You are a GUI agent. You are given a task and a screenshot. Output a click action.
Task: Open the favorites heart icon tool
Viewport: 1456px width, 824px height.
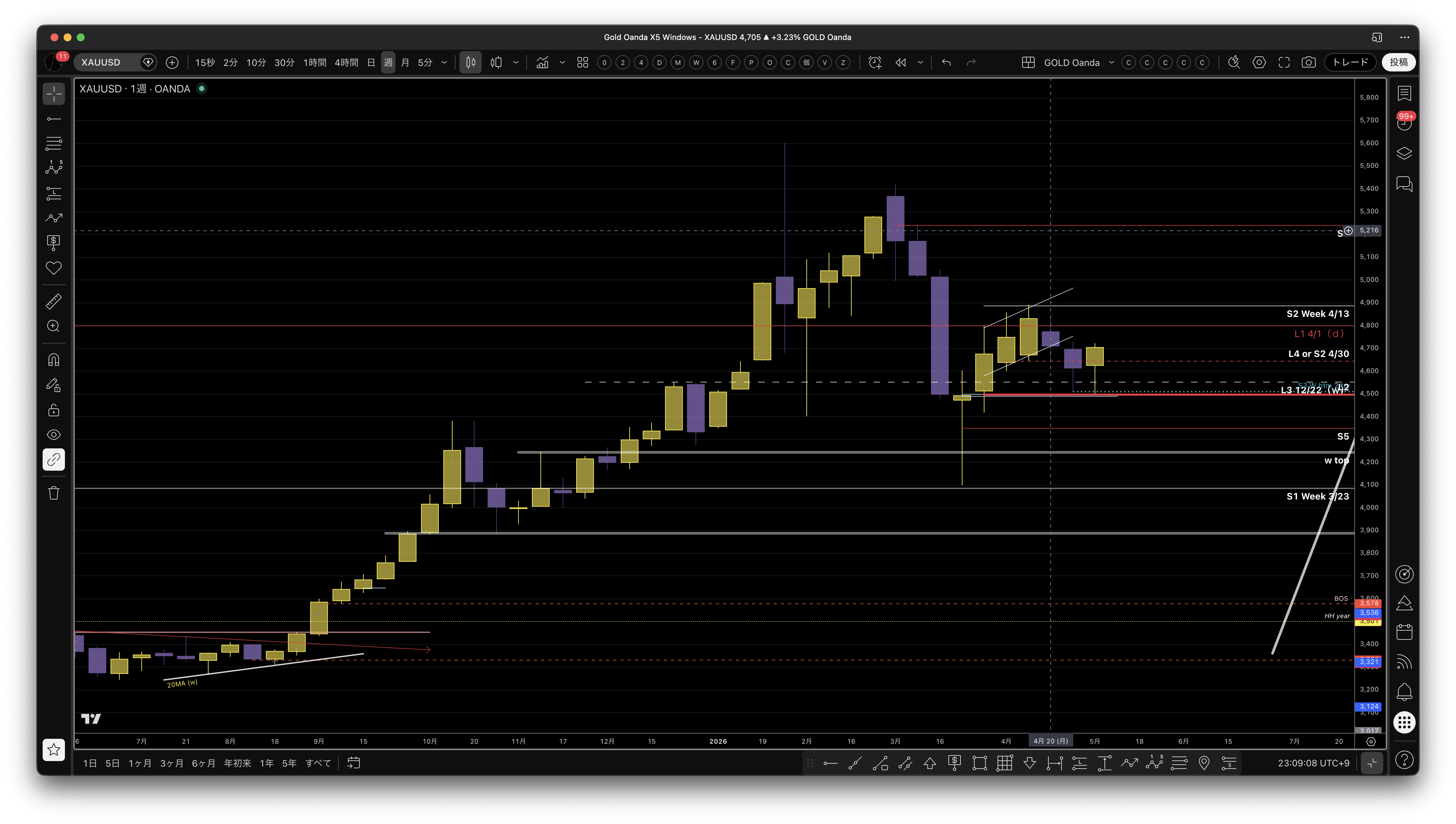(x=54, y=268)
